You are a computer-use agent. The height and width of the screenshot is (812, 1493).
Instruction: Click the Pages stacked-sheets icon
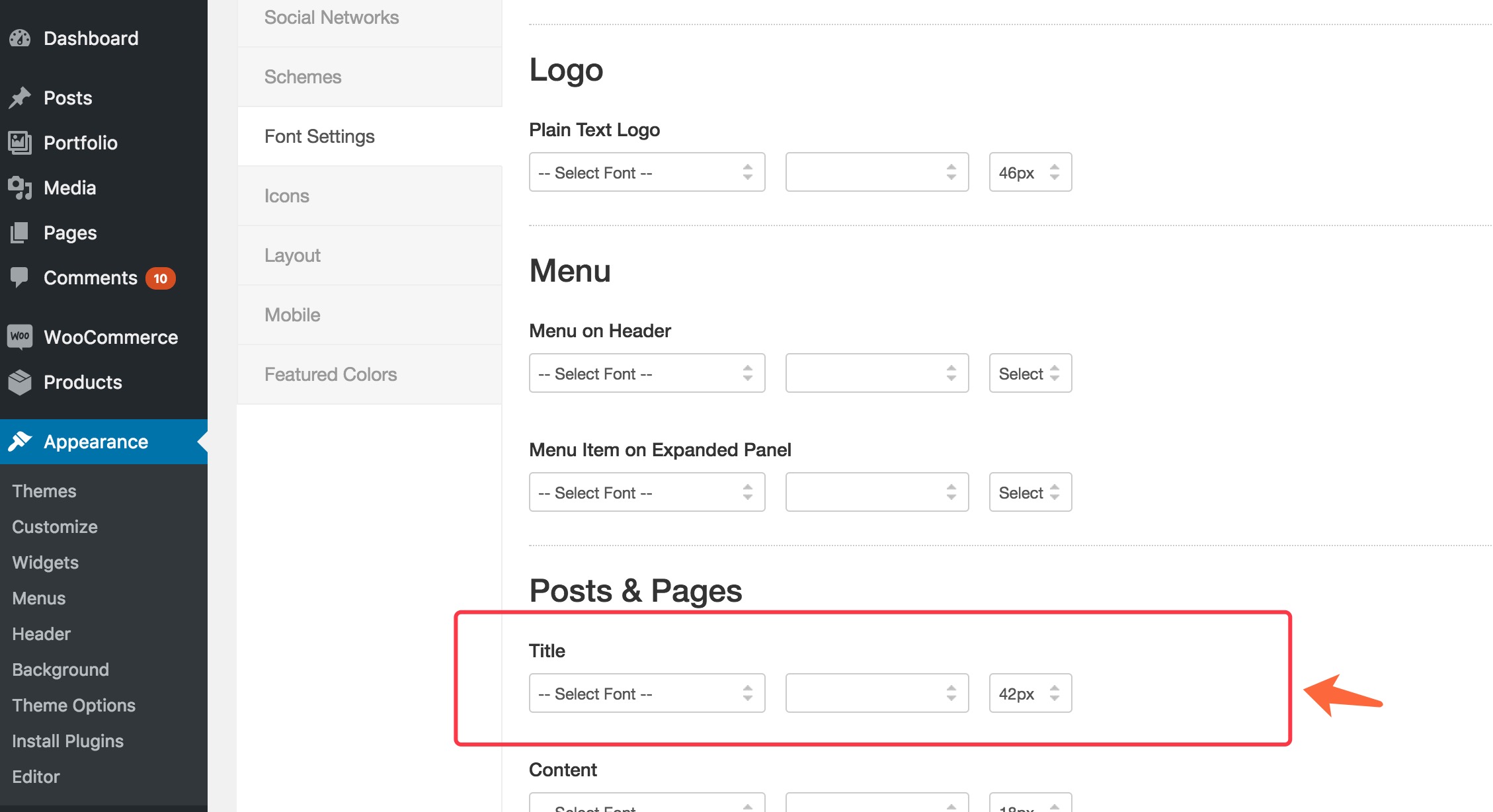click(20, 233)
